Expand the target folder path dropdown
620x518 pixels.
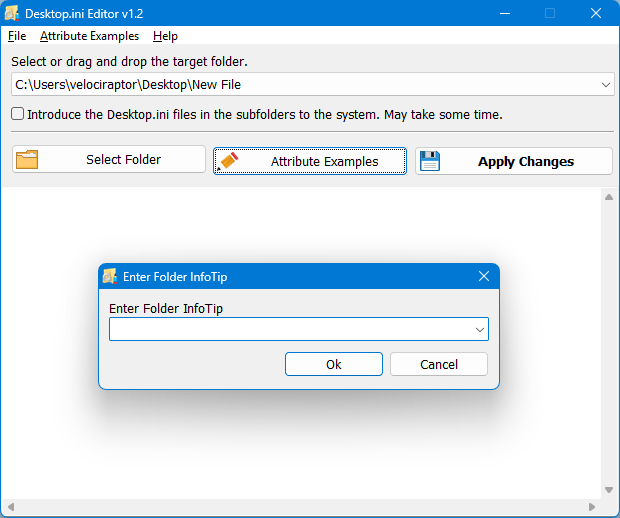[606, 86]
